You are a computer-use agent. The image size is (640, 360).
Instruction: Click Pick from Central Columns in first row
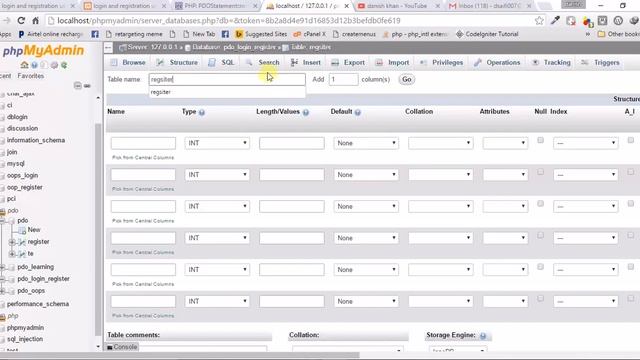coord(143,158)
